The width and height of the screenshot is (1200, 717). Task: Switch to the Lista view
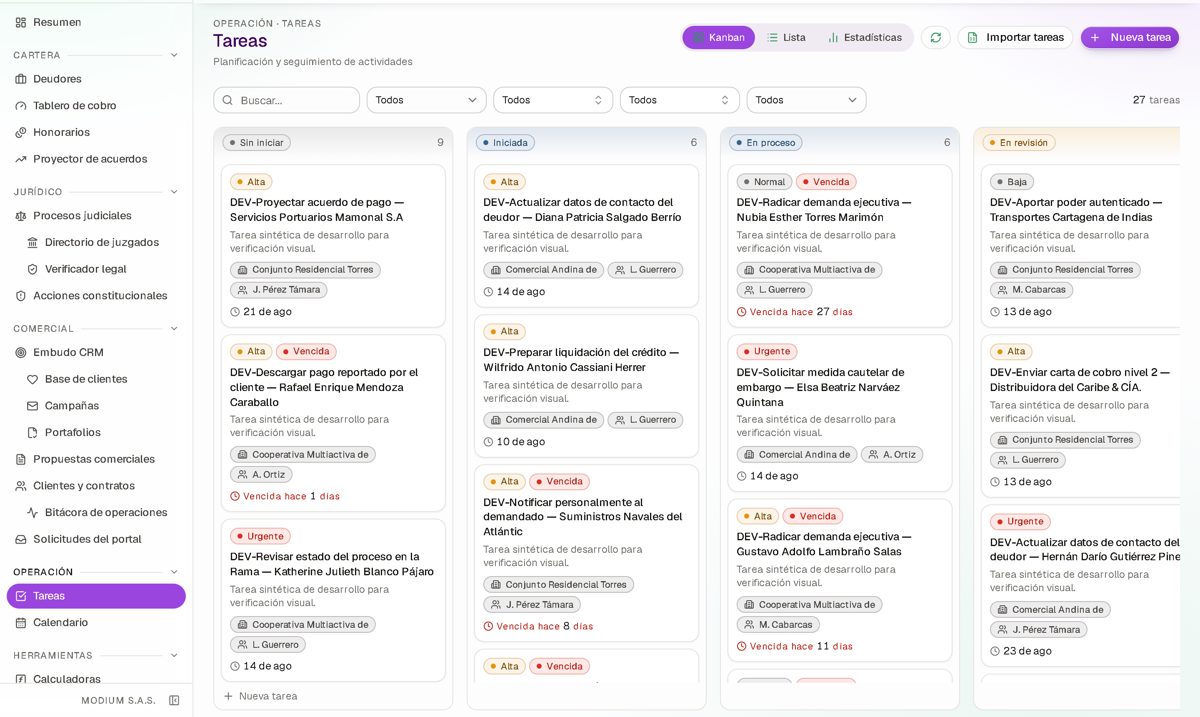tap(786, 37)
